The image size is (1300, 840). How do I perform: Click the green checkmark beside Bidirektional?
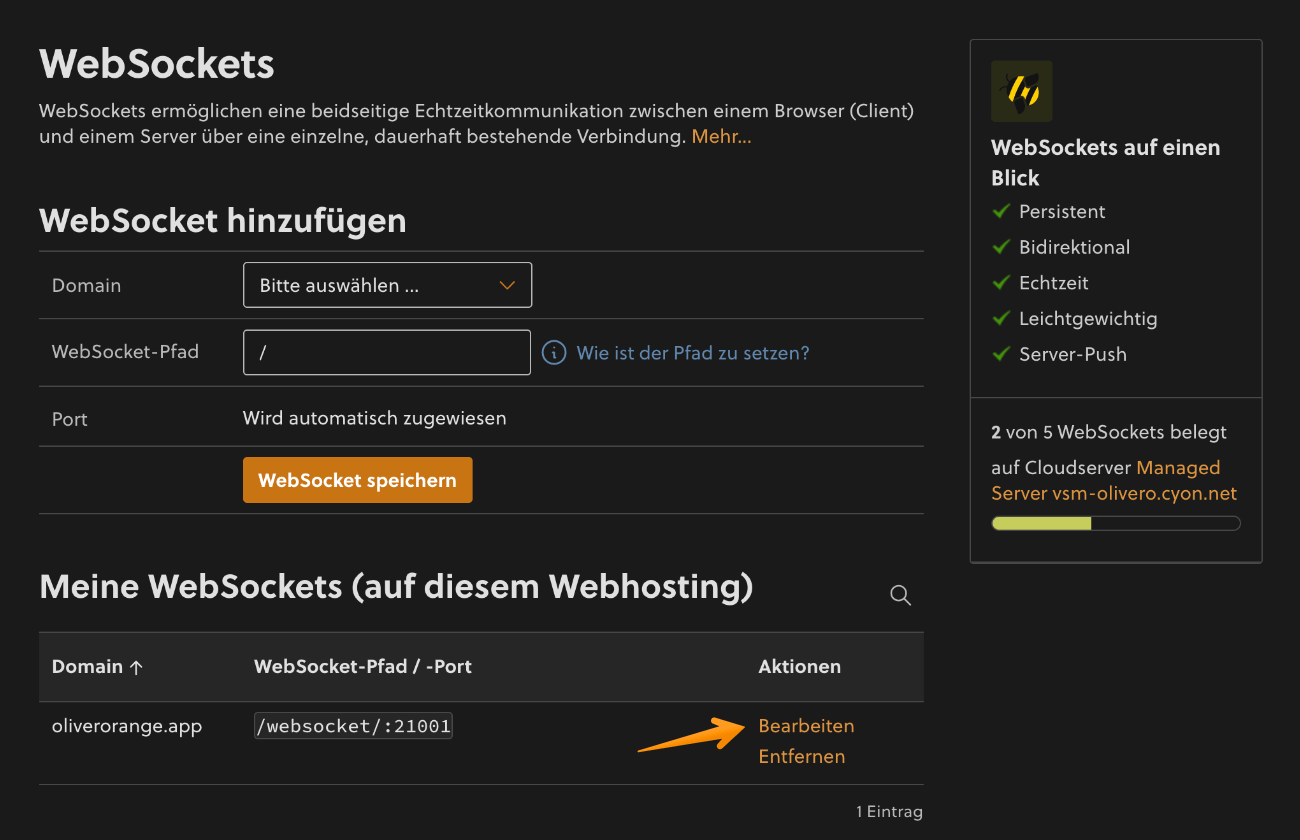1001,247
